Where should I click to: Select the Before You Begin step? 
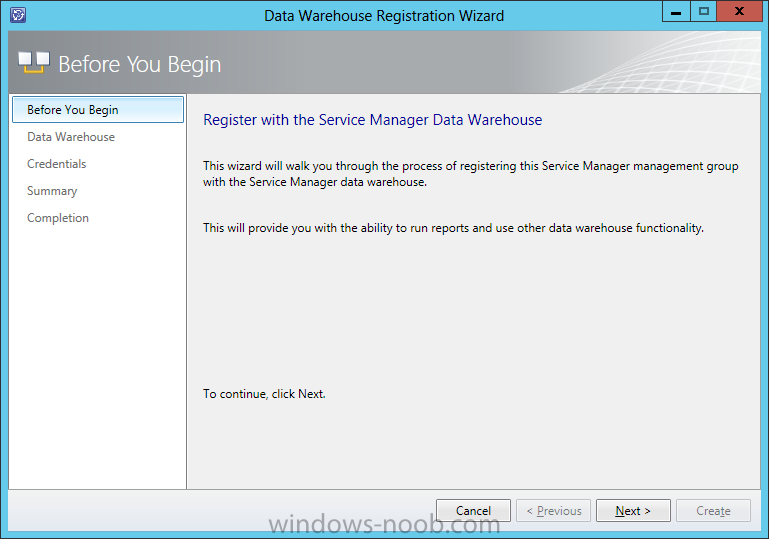[98, 110]
